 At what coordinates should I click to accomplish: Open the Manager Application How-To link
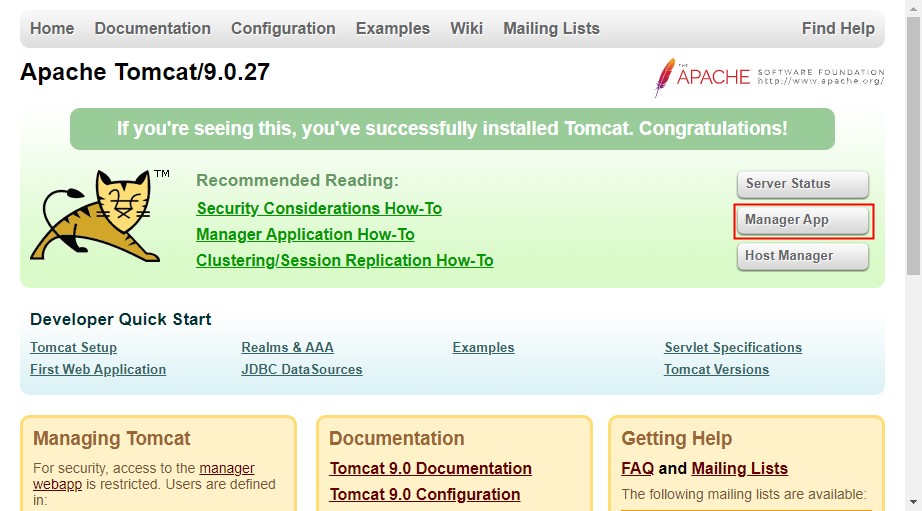point(305,235)
